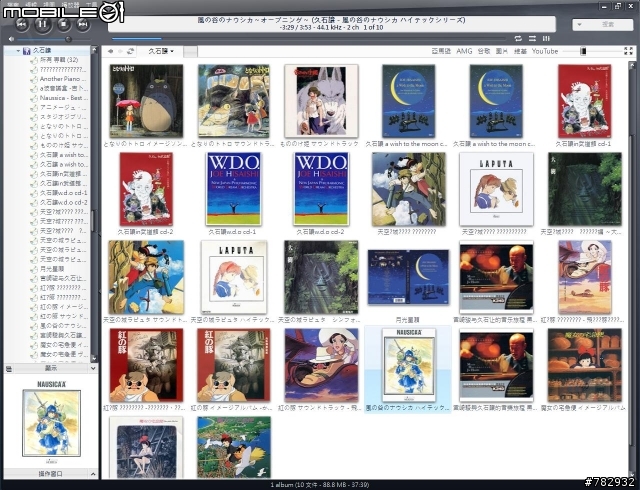Open the 紅の豚 サウンドトラック cover

click(x=321, y=365)
